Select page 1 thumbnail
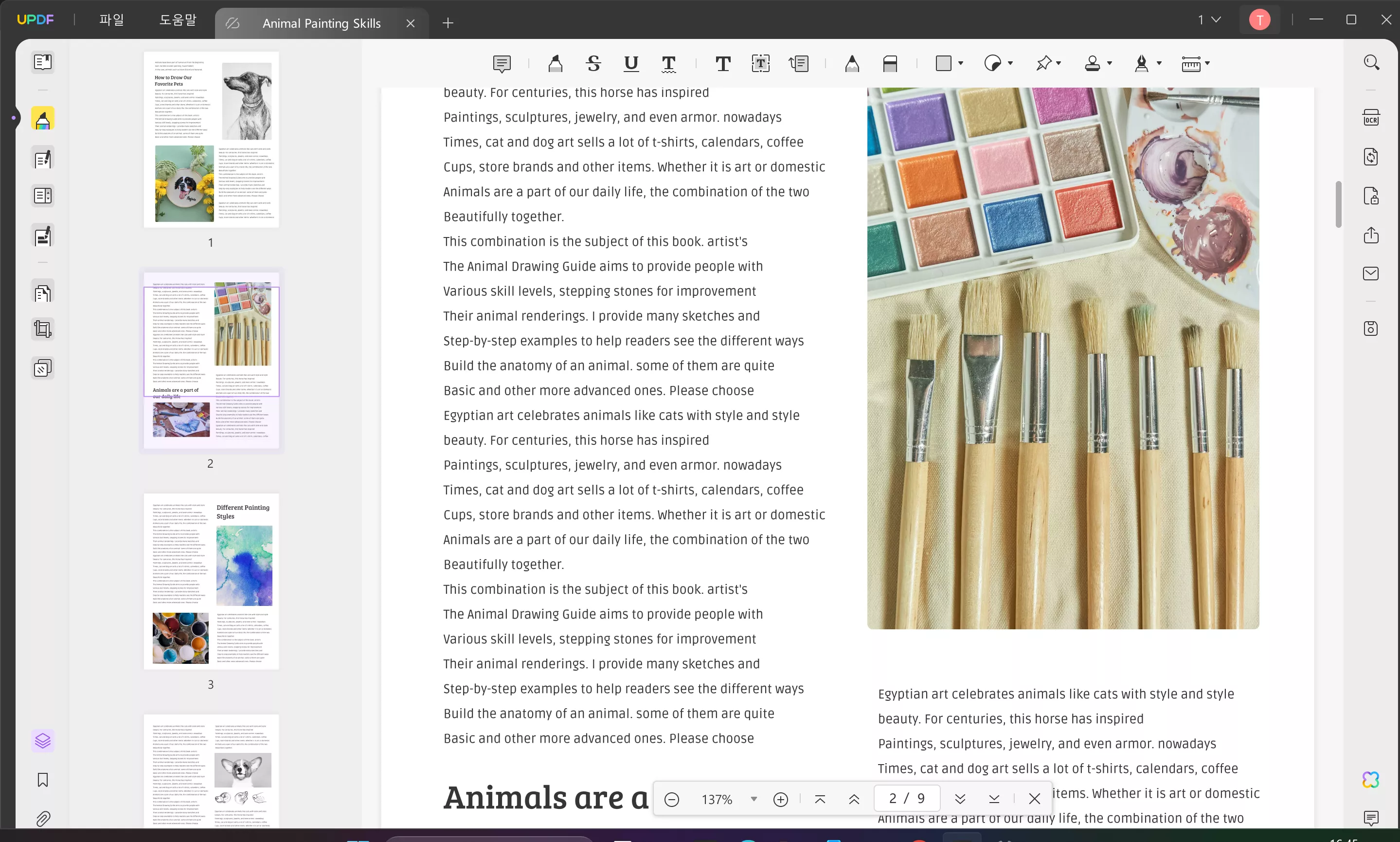1400x842 pixels. click(211, 140)
